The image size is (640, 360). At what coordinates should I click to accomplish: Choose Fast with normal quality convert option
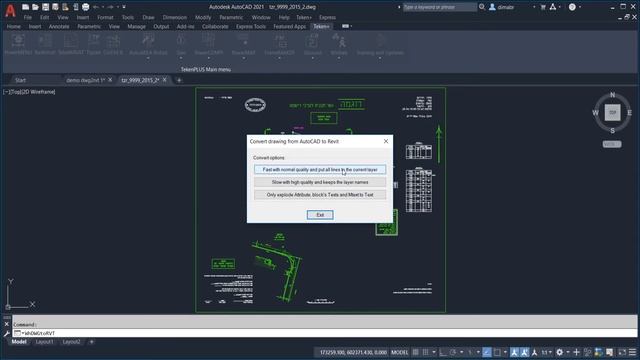(x=320, y=169)
